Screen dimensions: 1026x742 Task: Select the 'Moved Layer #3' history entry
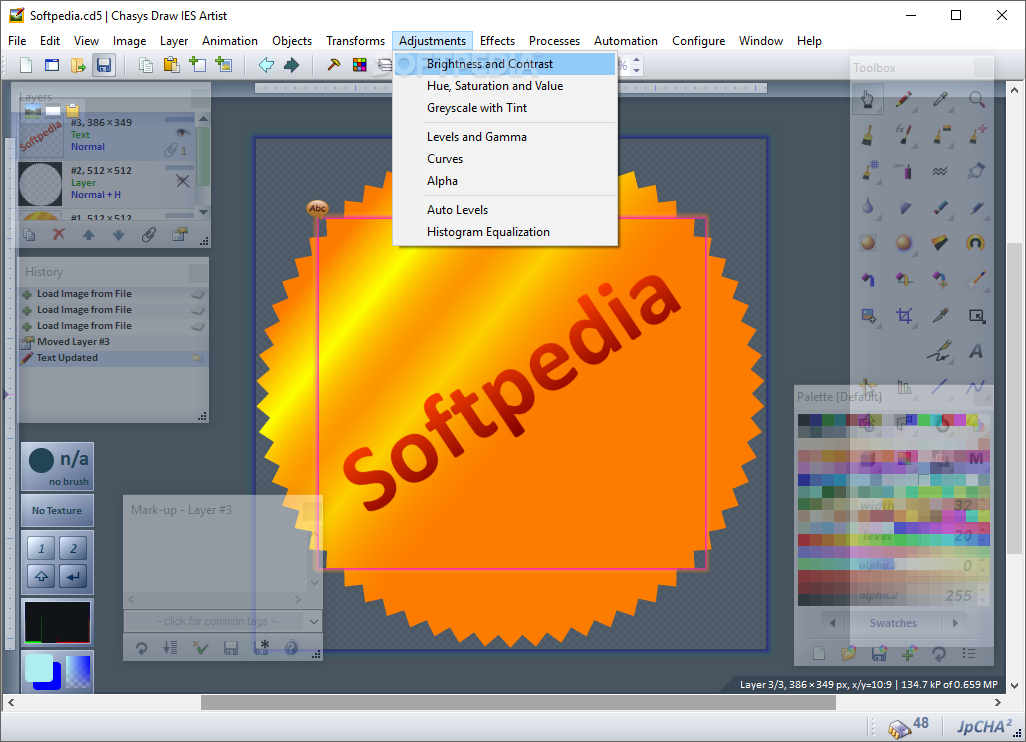[114, 342]
